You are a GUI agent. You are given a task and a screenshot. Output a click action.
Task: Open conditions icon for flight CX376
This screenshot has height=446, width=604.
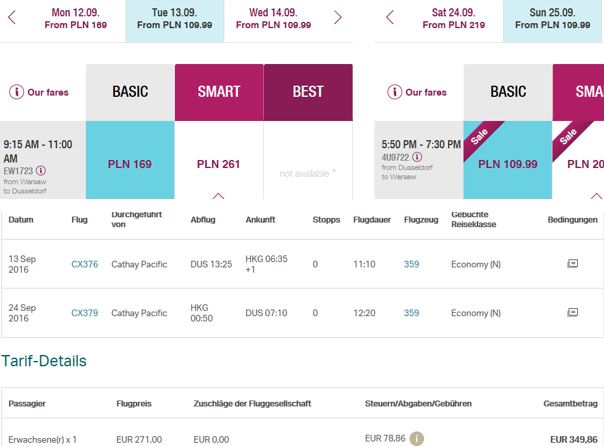(573, 263)
